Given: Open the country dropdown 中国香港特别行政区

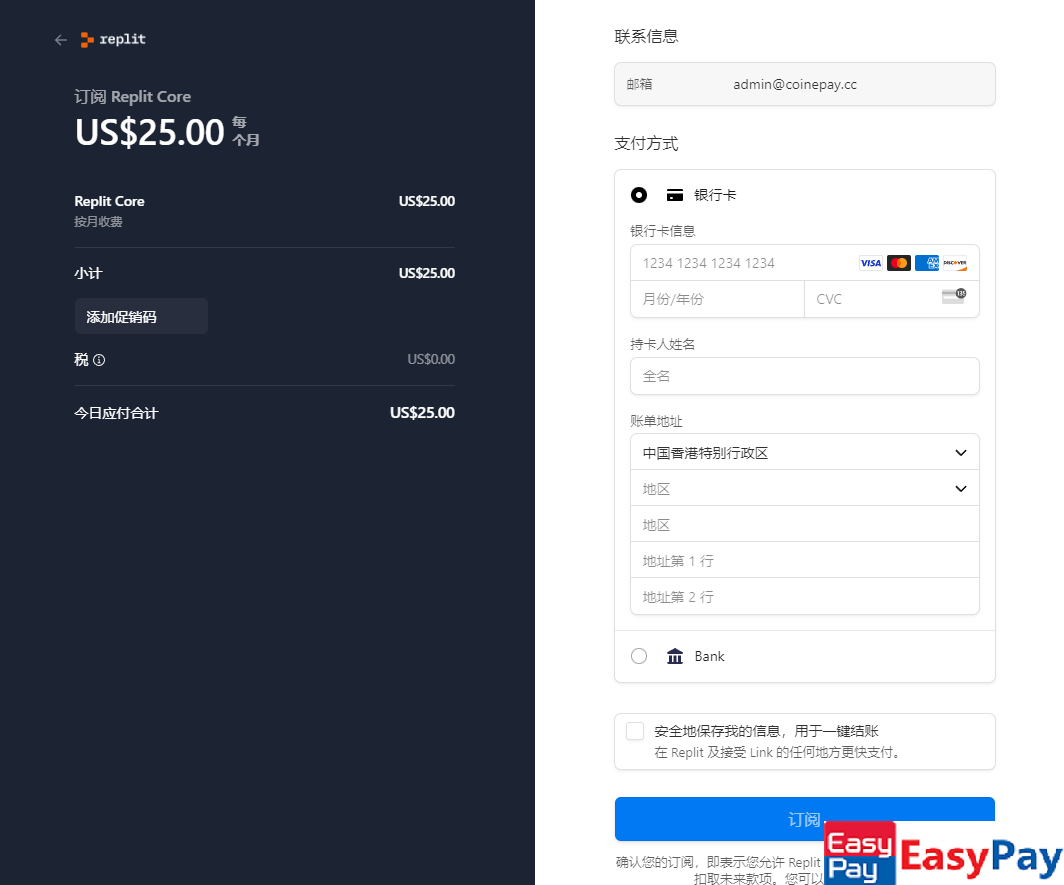Looking at the screenshot, I should tap(805, 453).
